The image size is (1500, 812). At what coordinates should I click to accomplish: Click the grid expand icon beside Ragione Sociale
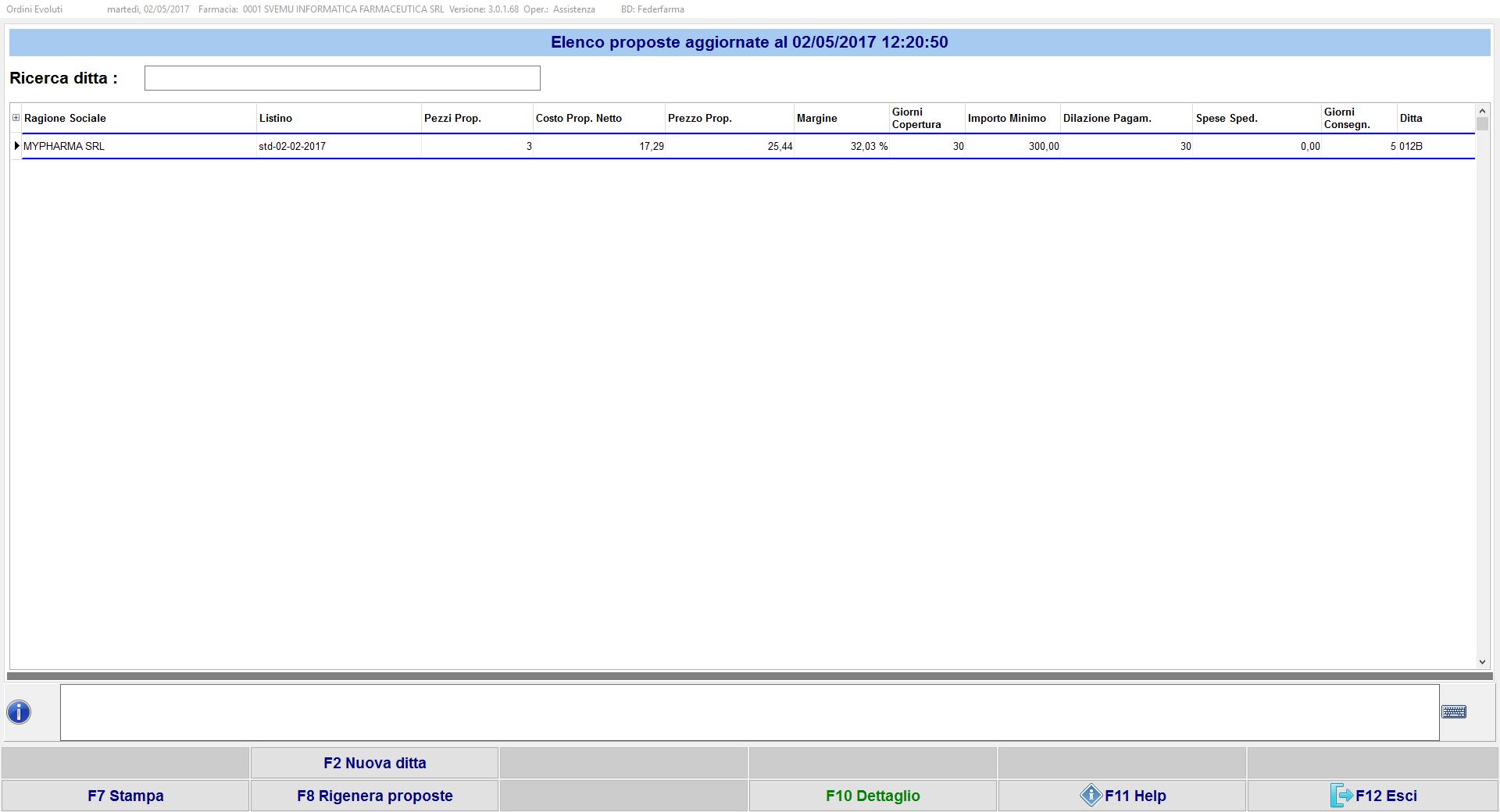[16, 118]
